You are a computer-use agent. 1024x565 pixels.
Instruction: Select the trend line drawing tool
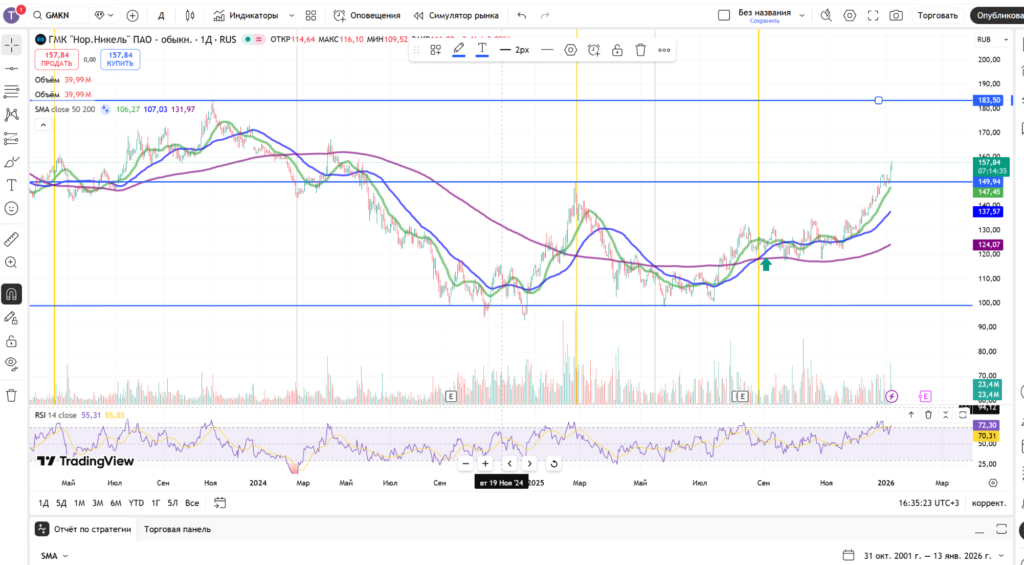[x=11, y=68]
